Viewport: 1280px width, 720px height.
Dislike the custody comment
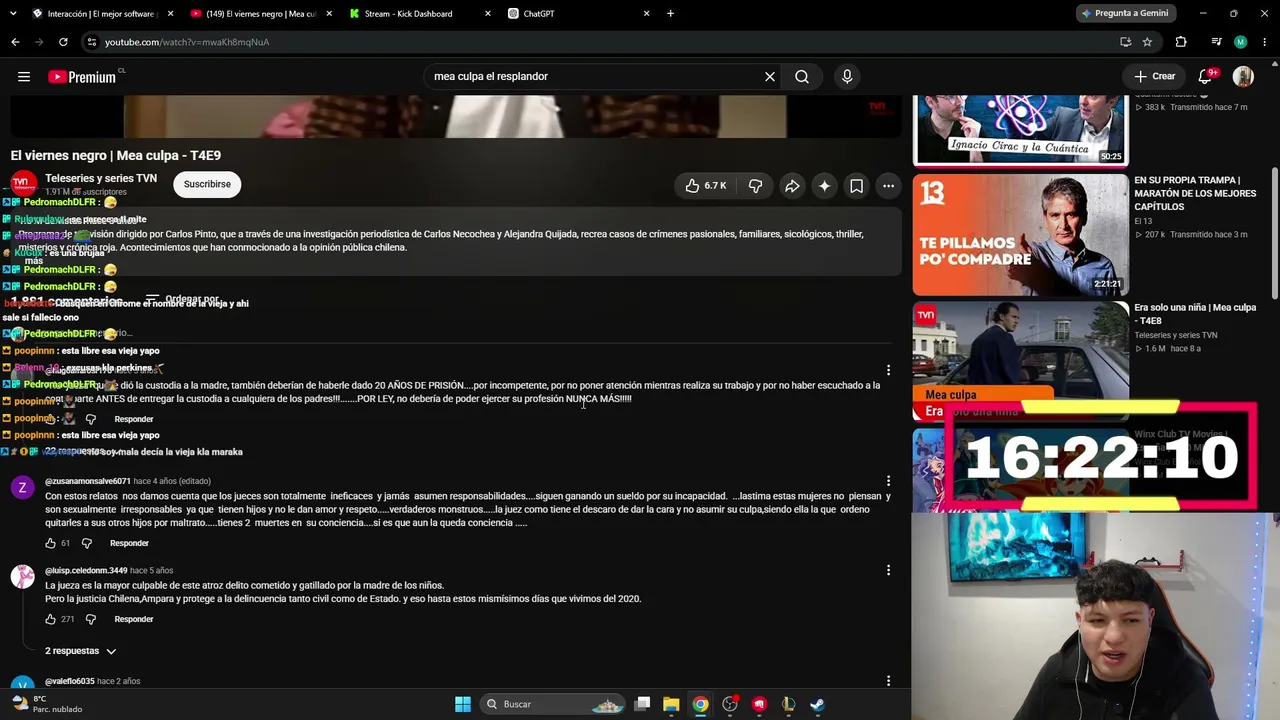click(x=91, y=419)
